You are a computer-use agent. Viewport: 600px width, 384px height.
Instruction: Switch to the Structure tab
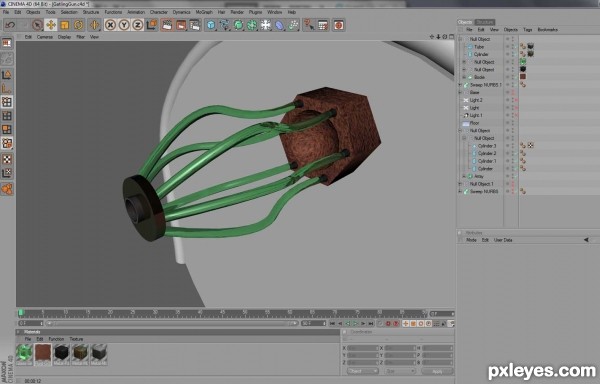point(485,22)
